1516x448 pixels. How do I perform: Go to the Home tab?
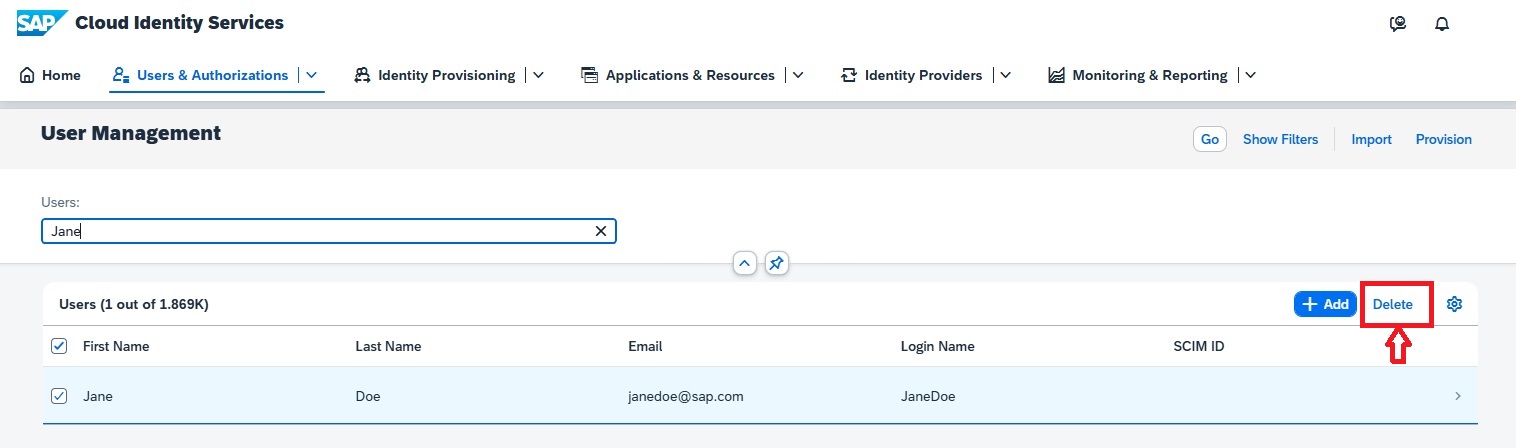tap(50, 75)
